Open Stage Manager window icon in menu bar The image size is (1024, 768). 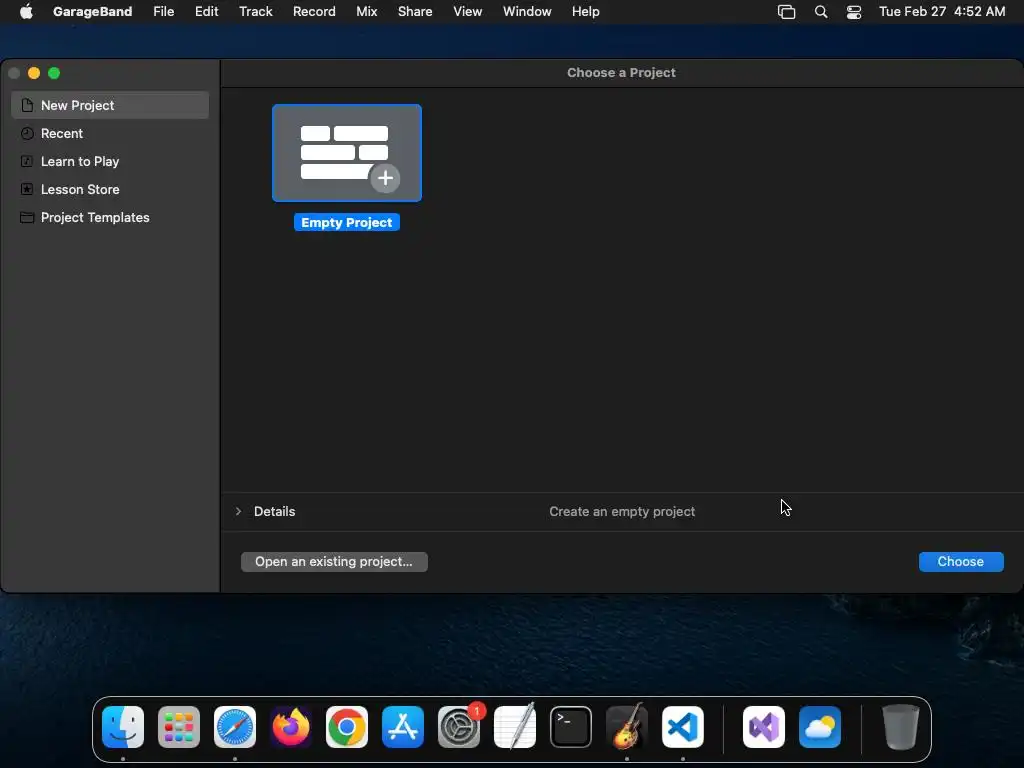(x=786, y=12)
